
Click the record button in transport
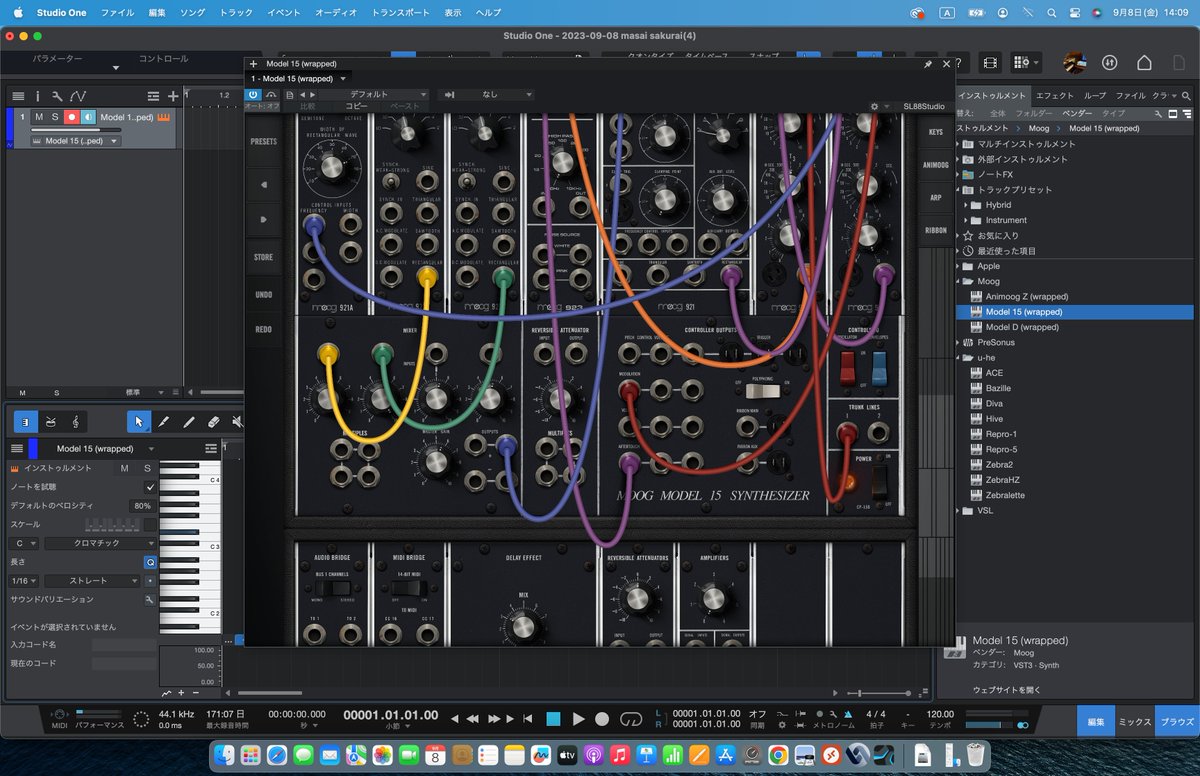[602, 718]
